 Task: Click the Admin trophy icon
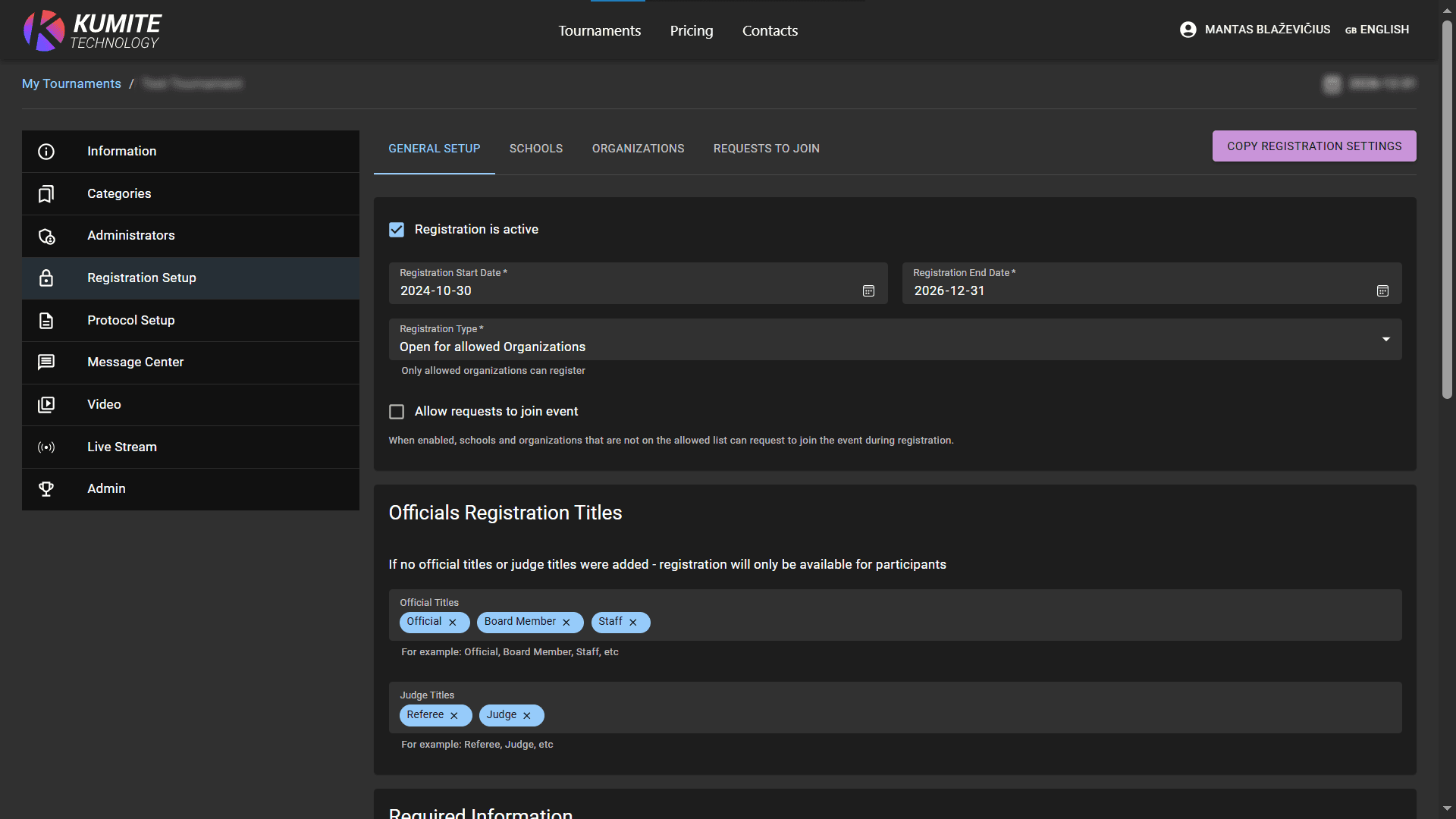tap(46, 488)
